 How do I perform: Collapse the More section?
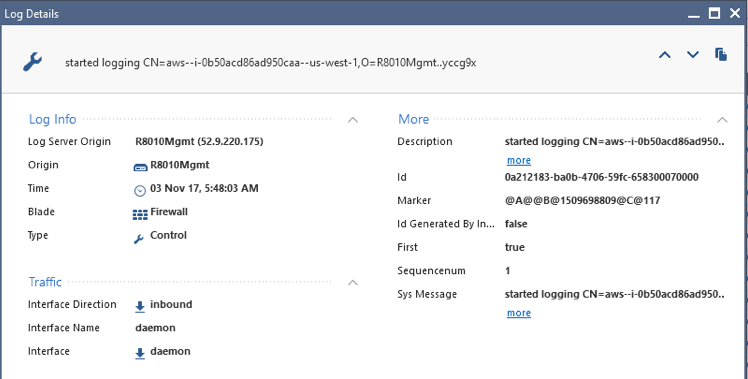click(x=722, y=120)
